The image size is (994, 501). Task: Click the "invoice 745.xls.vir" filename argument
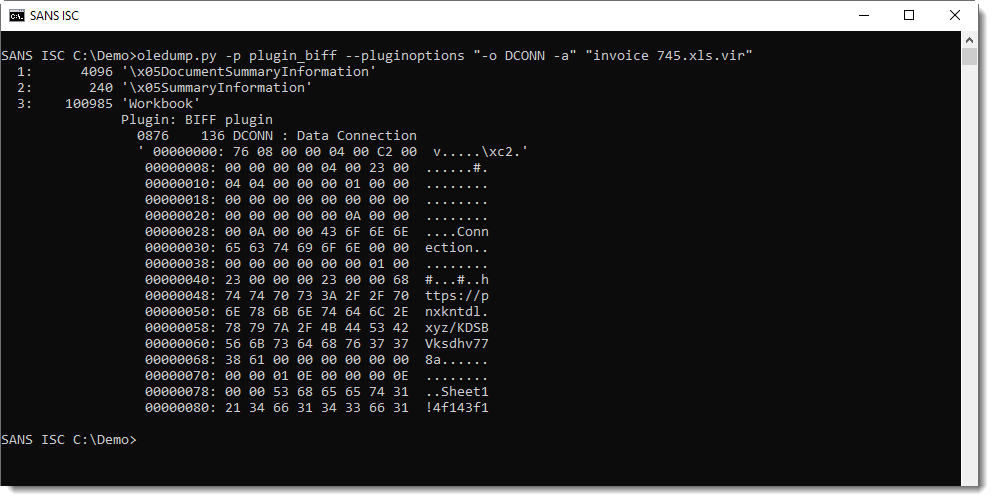(x=672, y=55)
